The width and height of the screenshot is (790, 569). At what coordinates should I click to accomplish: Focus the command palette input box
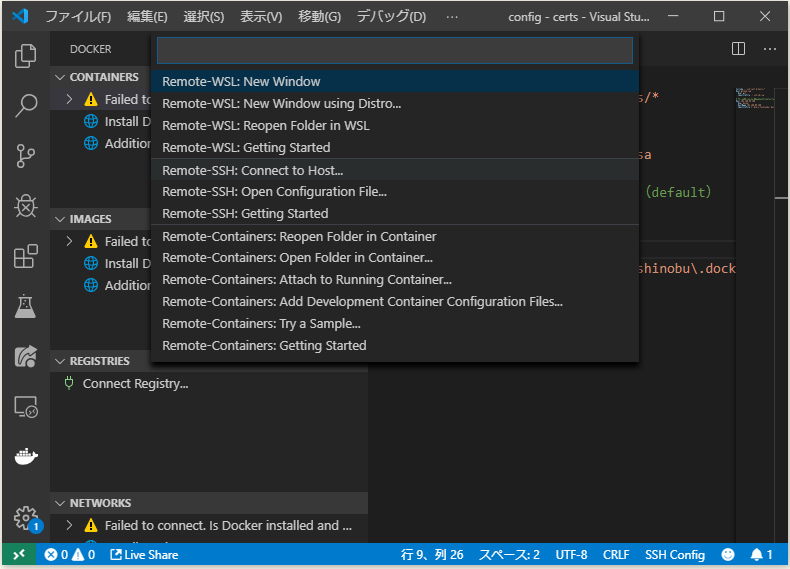click(x=395, y=50)
